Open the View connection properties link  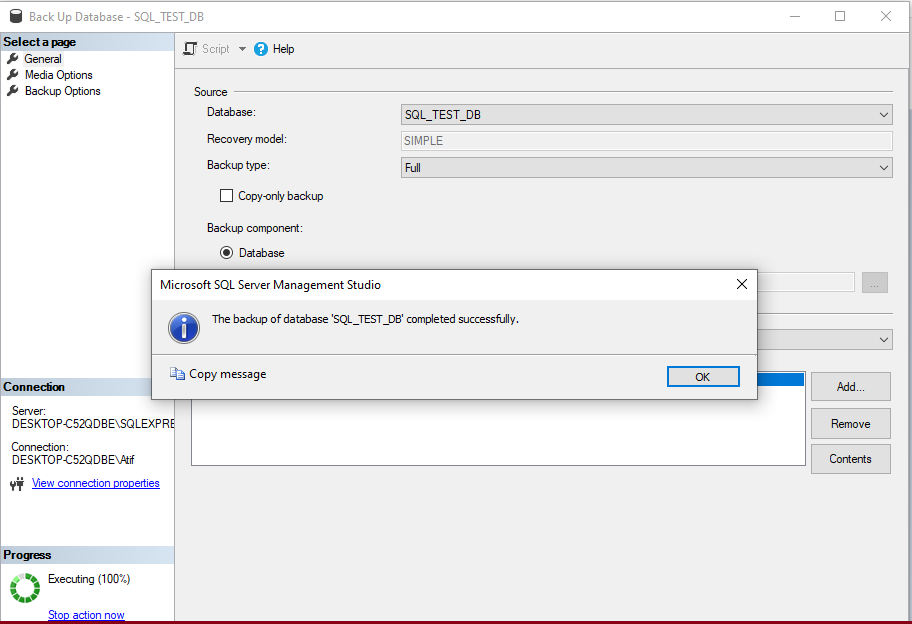tap(95, 483)
